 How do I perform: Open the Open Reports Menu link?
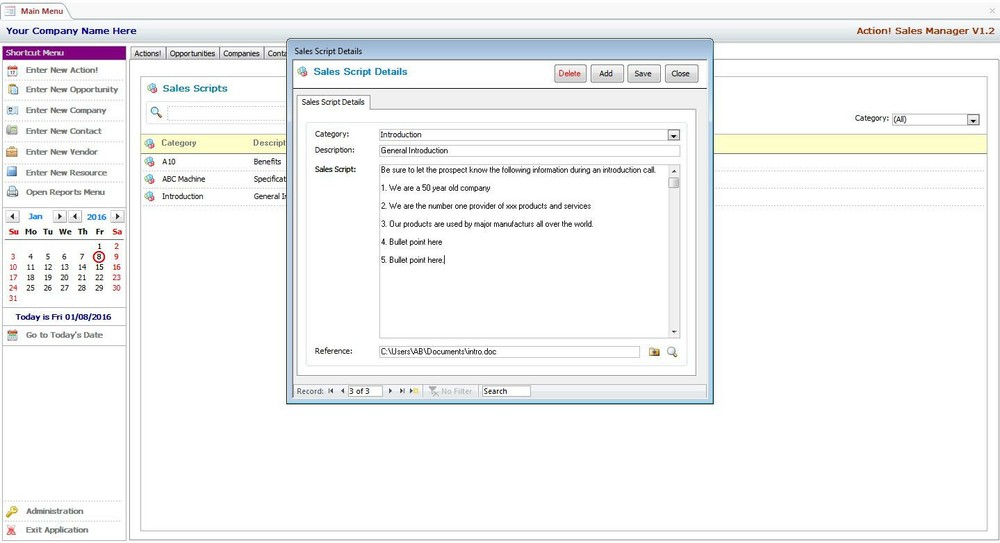tap(65, 192)
